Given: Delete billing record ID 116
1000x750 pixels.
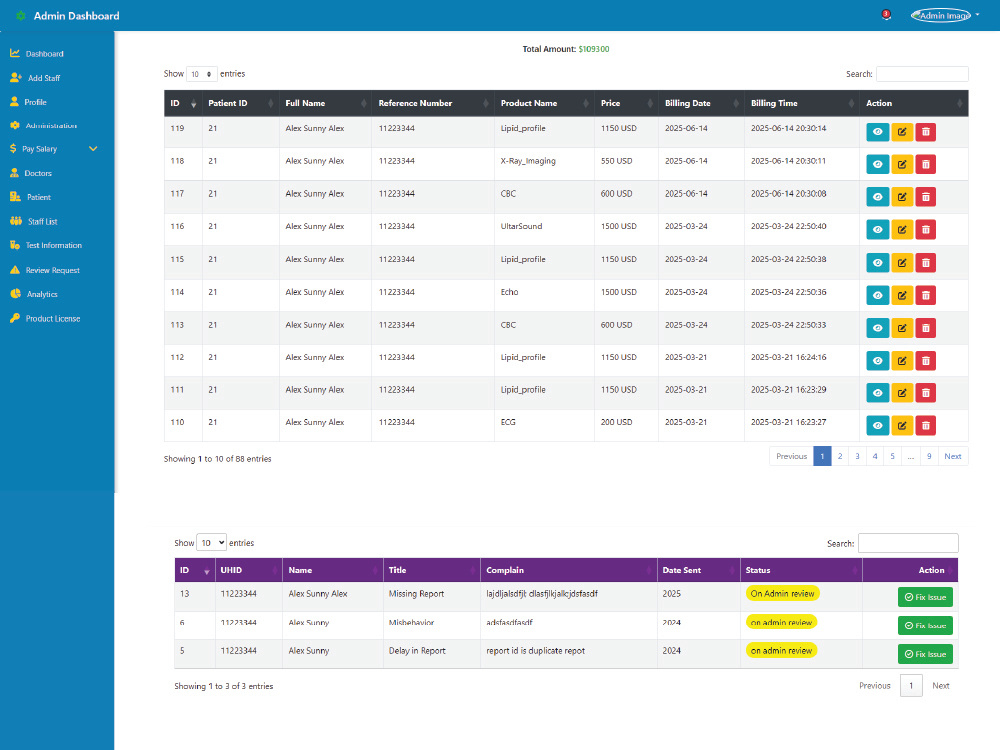Looking at the screenshot, I should (925, 230).
